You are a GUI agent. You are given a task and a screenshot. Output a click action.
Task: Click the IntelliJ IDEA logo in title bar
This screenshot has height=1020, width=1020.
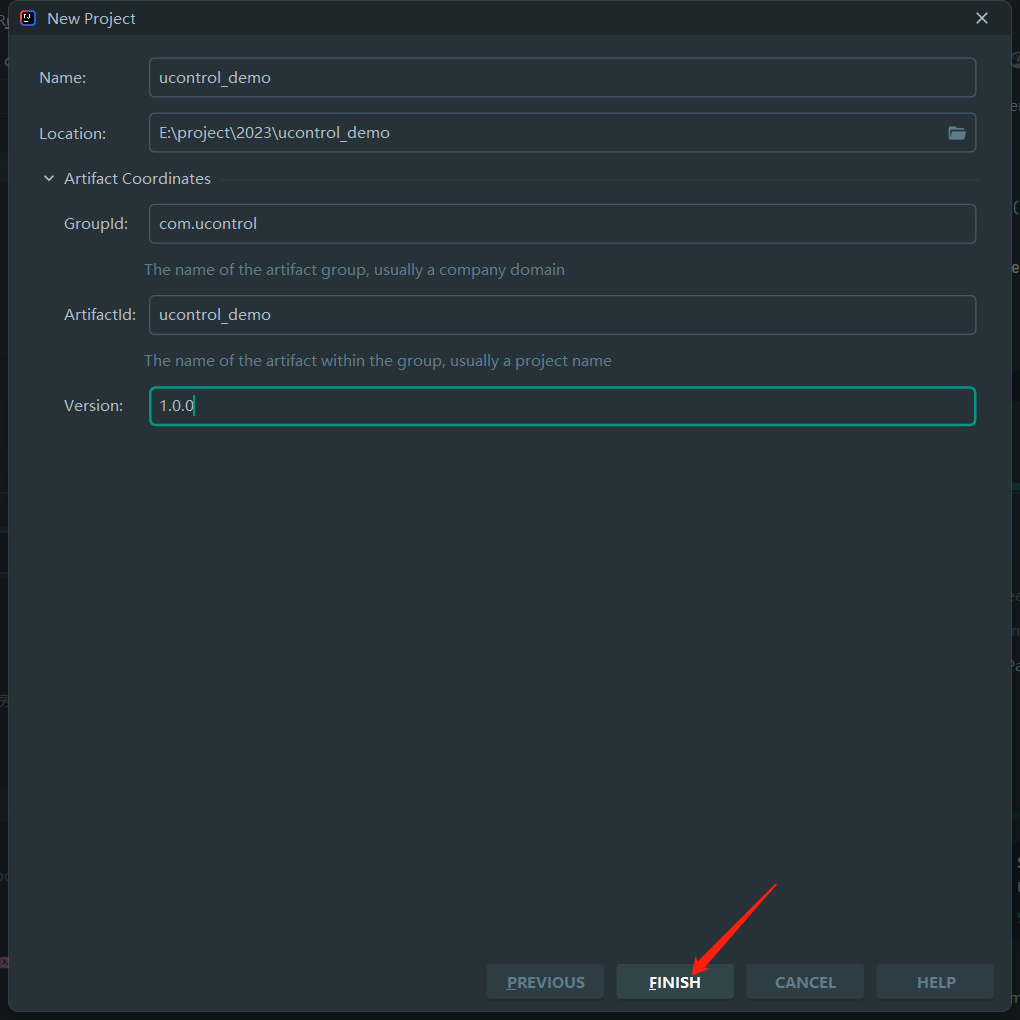(28, 18)
